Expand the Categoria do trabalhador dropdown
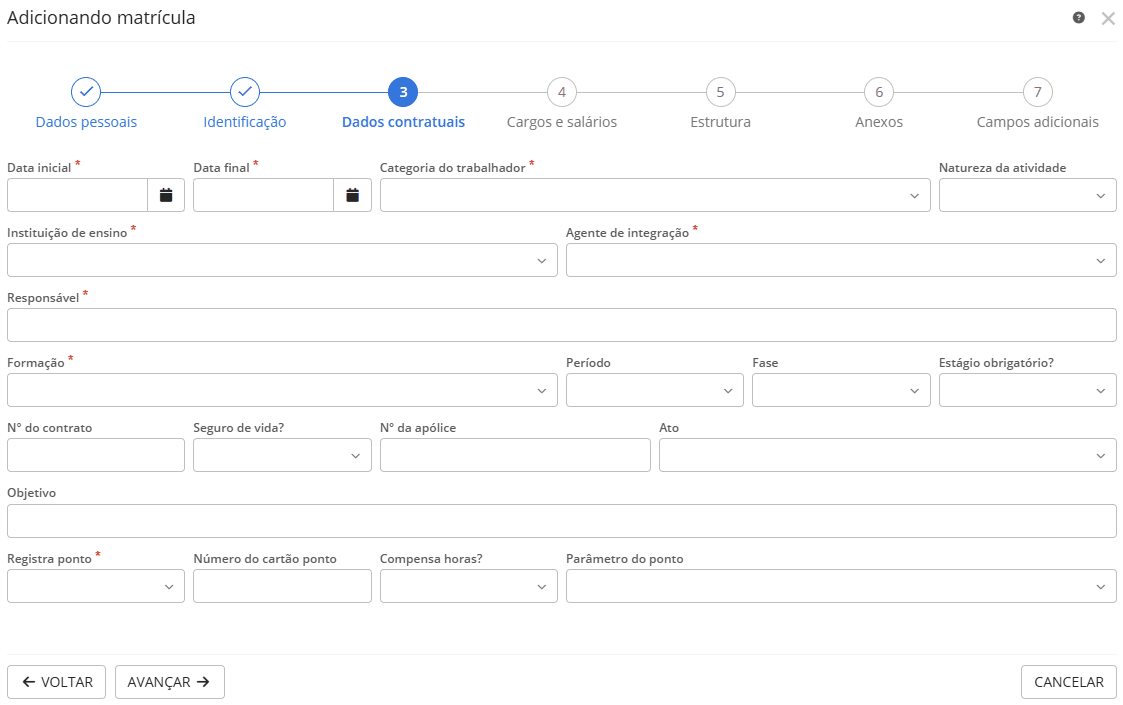1123x705 pixels. [655, 195]
